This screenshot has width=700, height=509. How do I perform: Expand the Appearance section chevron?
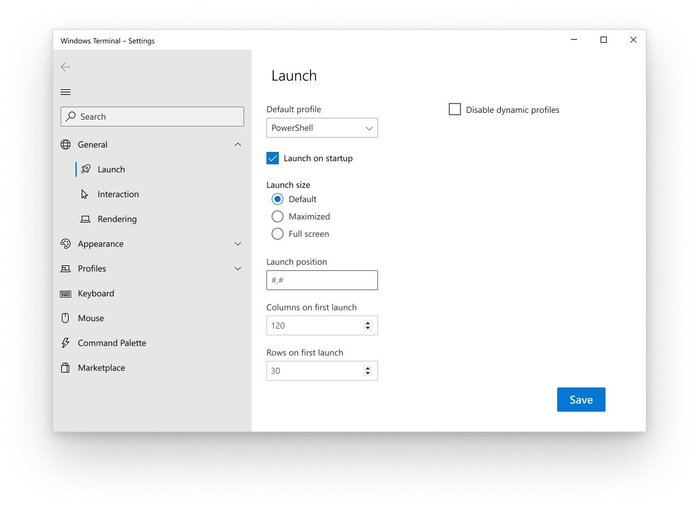pos(237,244)
